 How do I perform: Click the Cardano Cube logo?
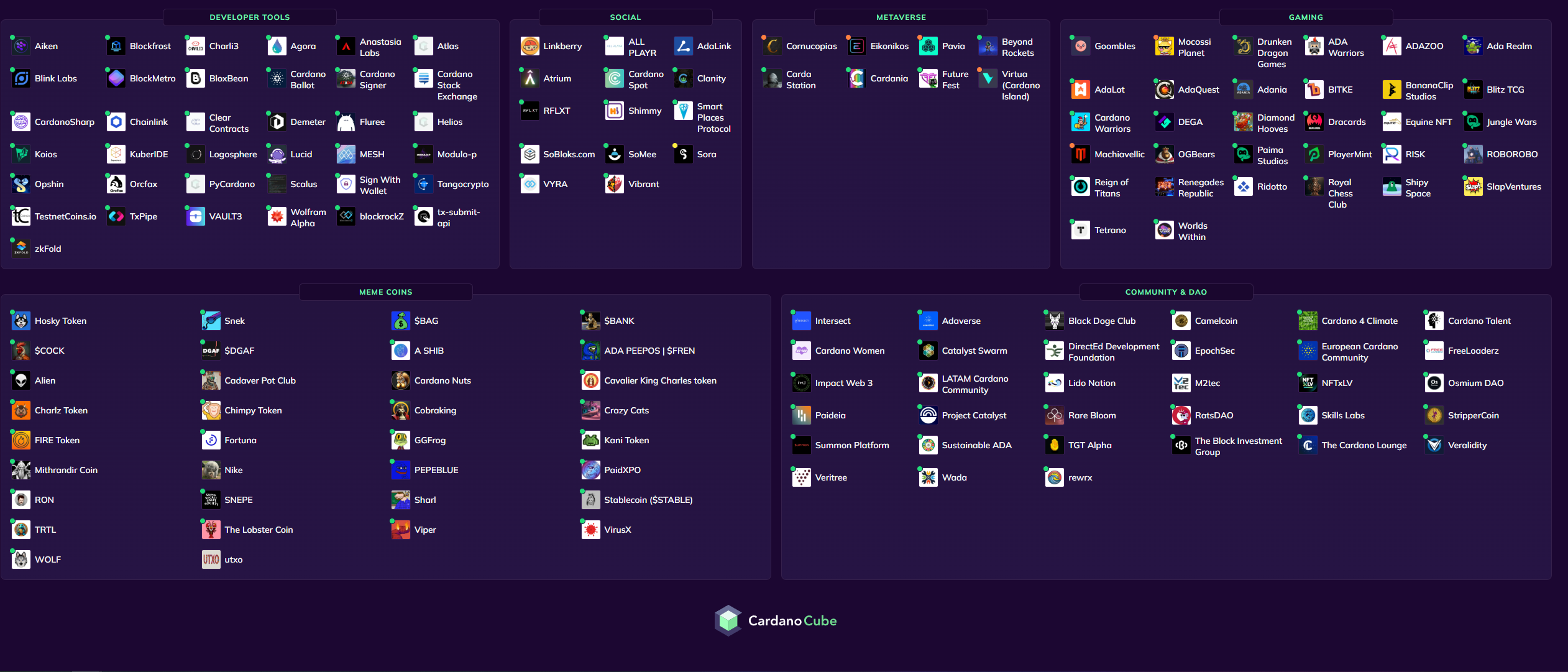[x=776, y=620]
